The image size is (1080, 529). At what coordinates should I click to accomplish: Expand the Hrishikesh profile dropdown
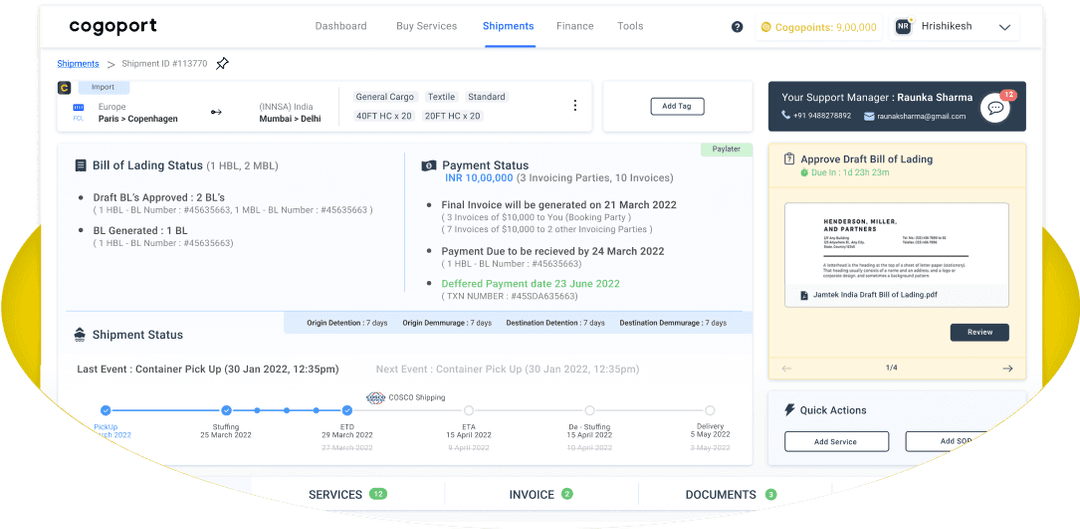[x=1005, y=28]
